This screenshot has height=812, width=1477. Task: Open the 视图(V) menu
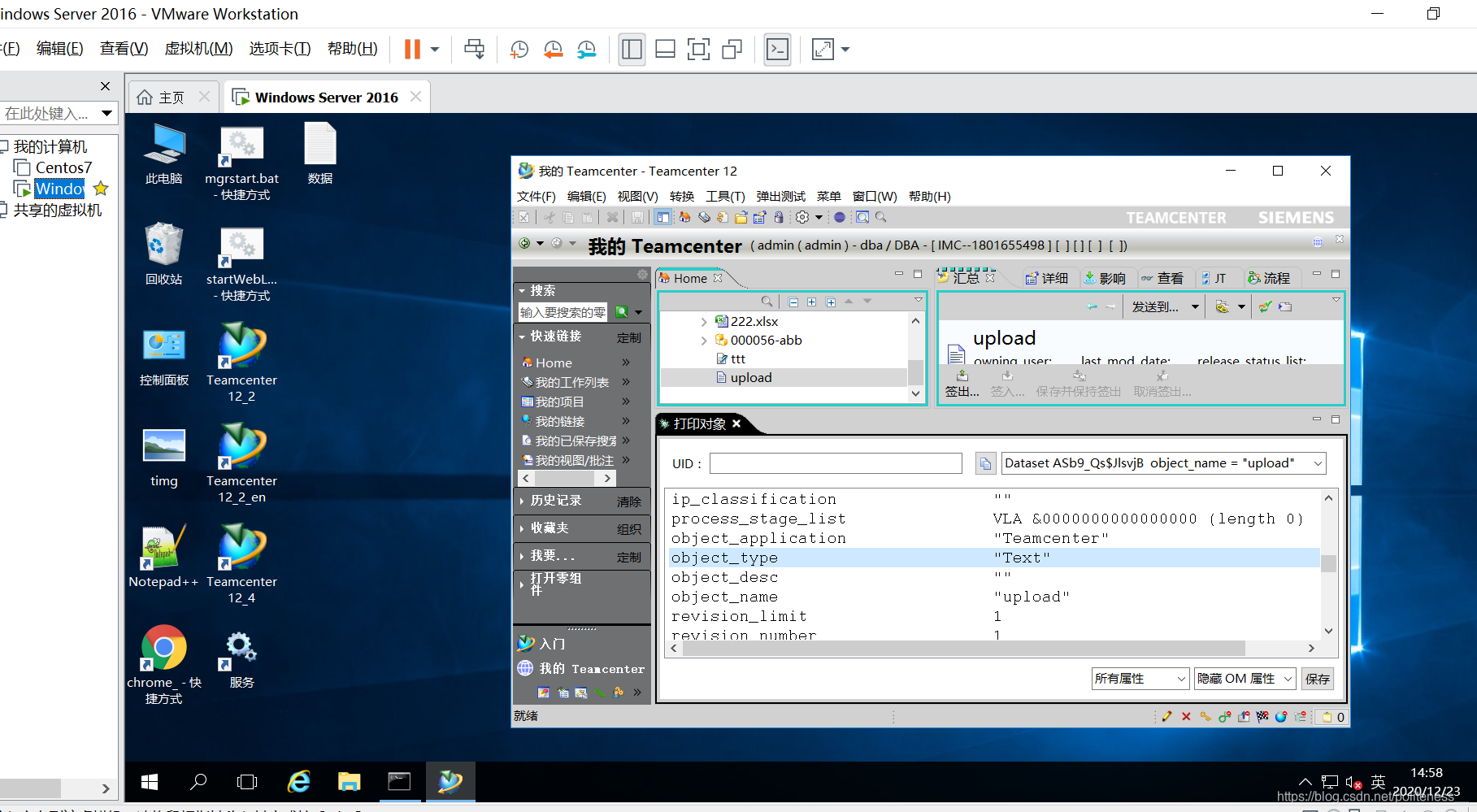[637, 196]
